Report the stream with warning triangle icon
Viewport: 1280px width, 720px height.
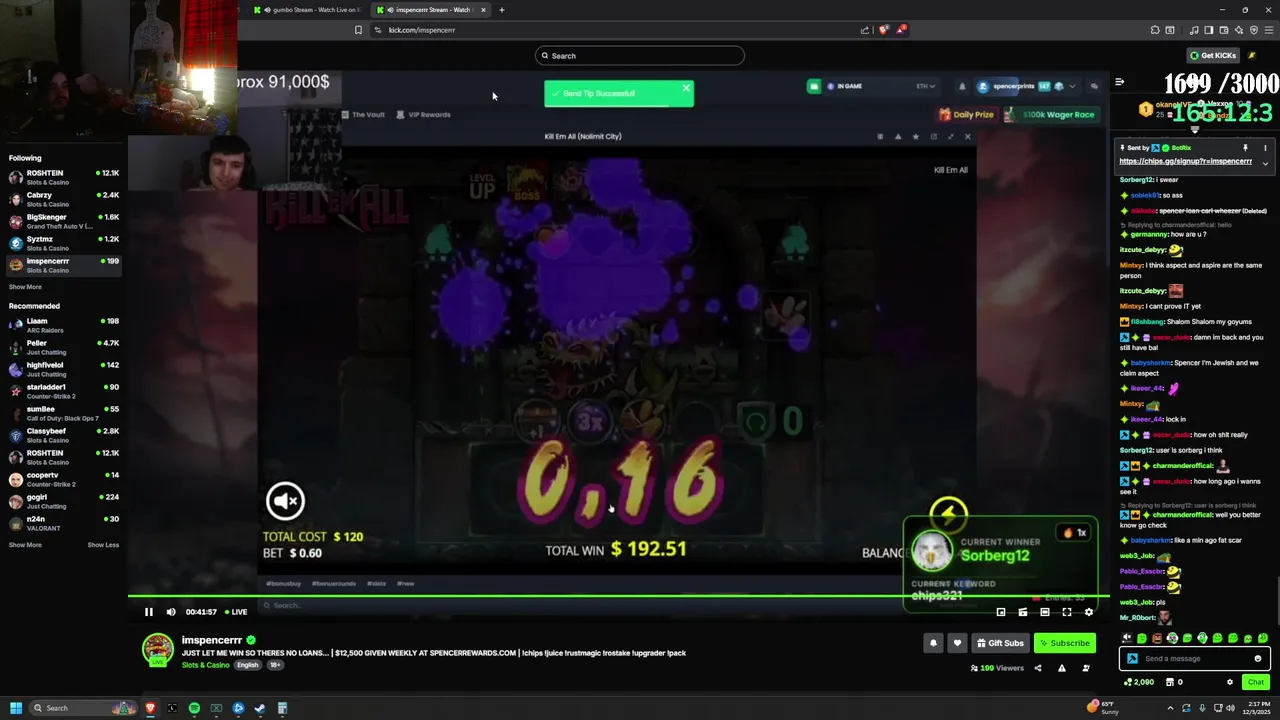tap(1062, 668)
